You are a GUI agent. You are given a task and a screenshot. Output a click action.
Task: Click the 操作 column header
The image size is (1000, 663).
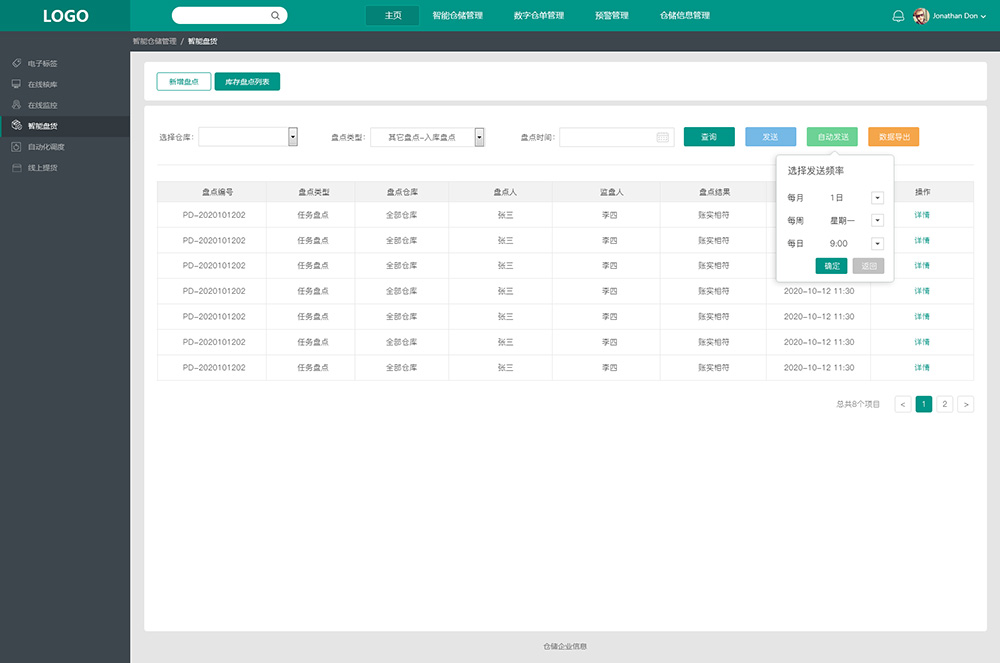(x=922, y=192)
